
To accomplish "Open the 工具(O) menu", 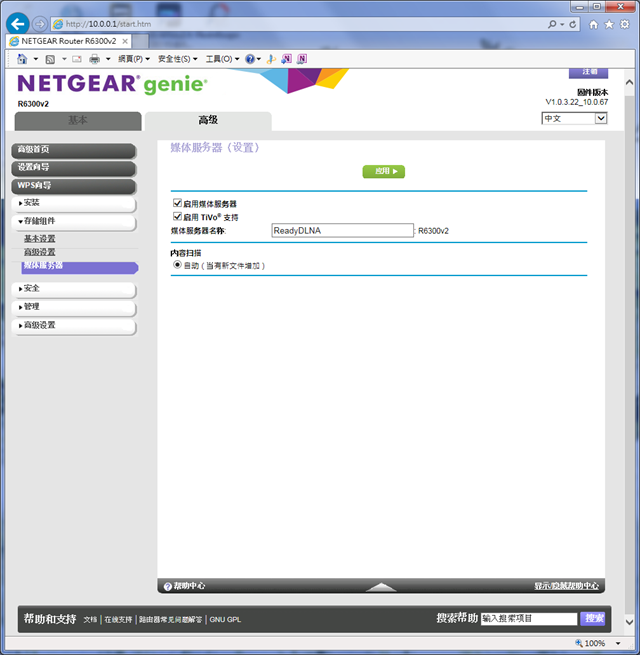I will click(x=222, y=59).
